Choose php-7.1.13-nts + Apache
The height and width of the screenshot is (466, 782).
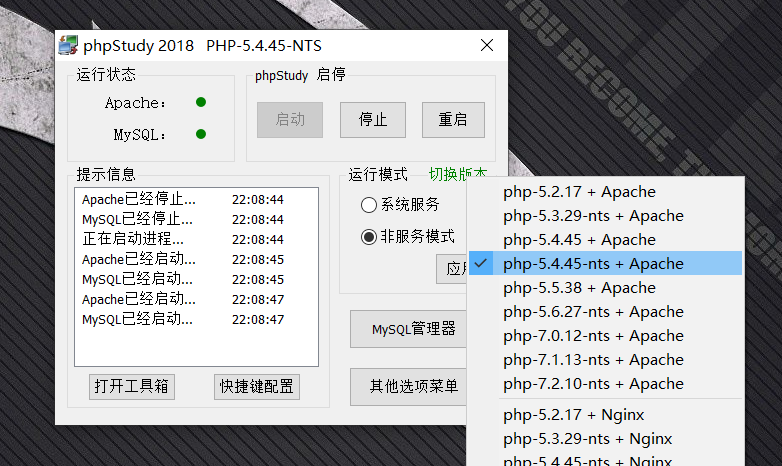(x=605, y=359)
